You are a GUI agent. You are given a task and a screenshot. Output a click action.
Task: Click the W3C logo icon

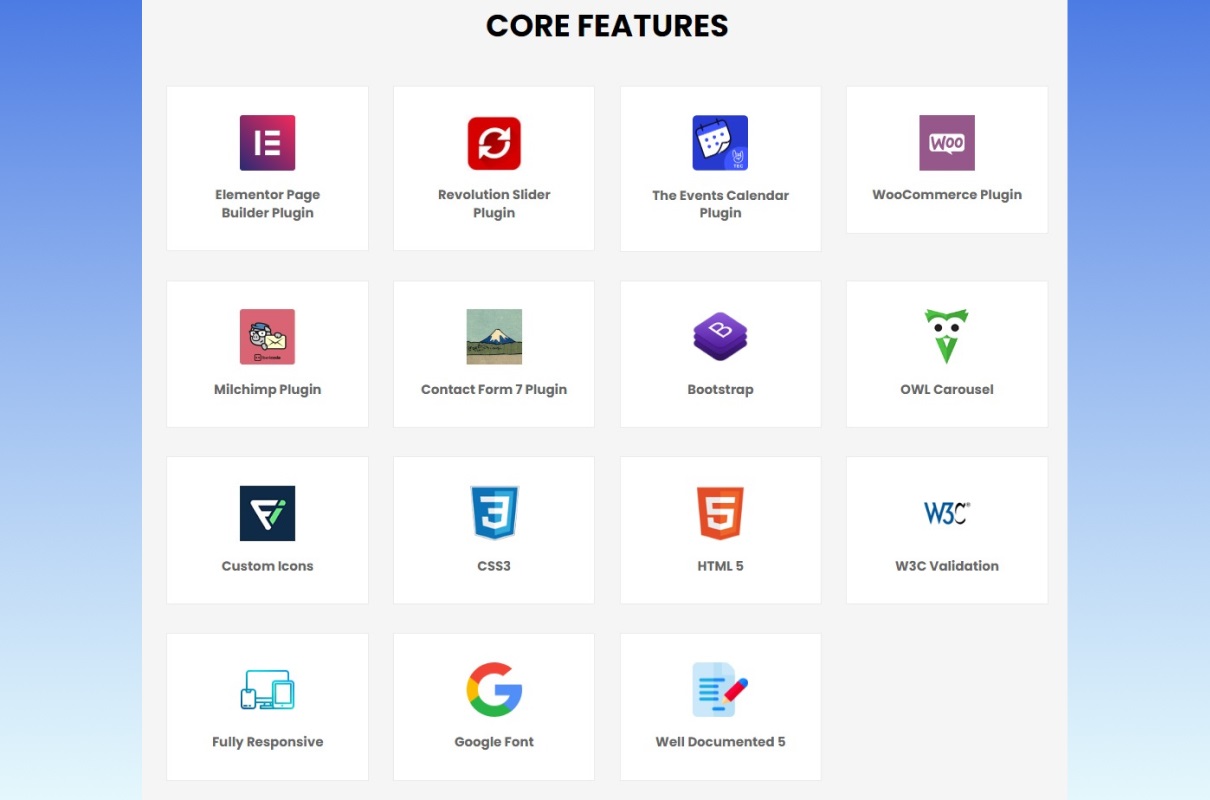tap(947, 513)
